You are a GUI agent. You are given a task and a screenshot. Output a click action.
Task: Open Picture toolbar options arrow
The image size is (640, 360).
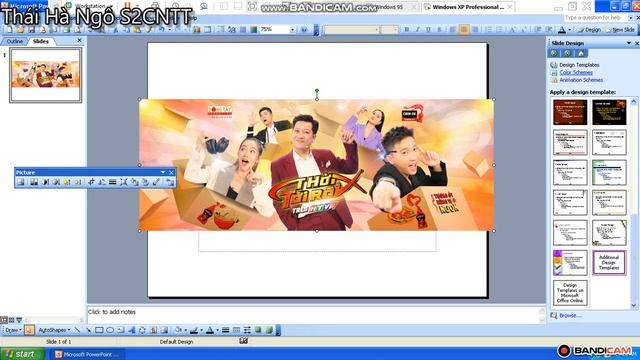(163, 173)
